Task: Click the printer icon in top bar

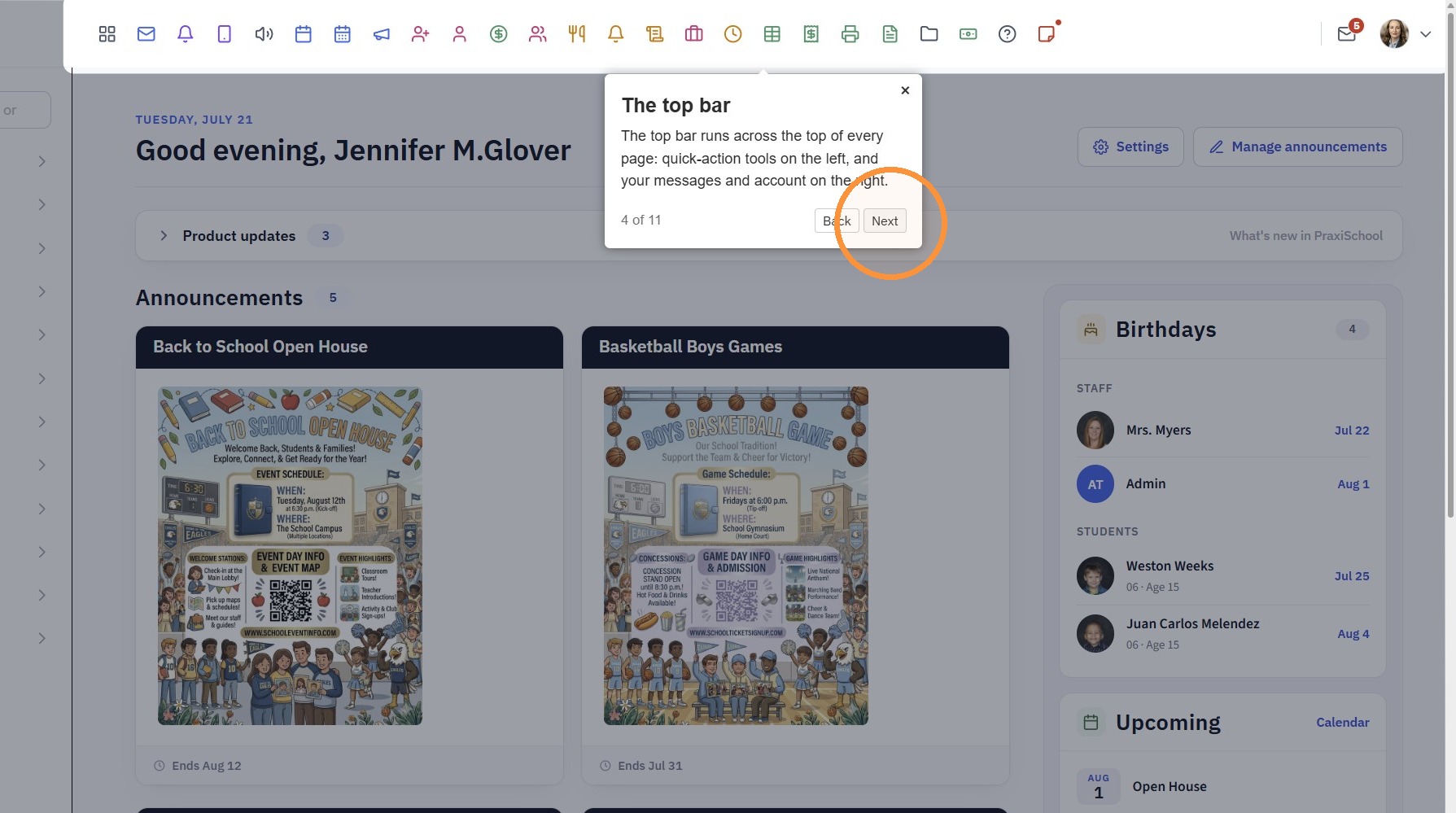Action: (x=850, y=34)
